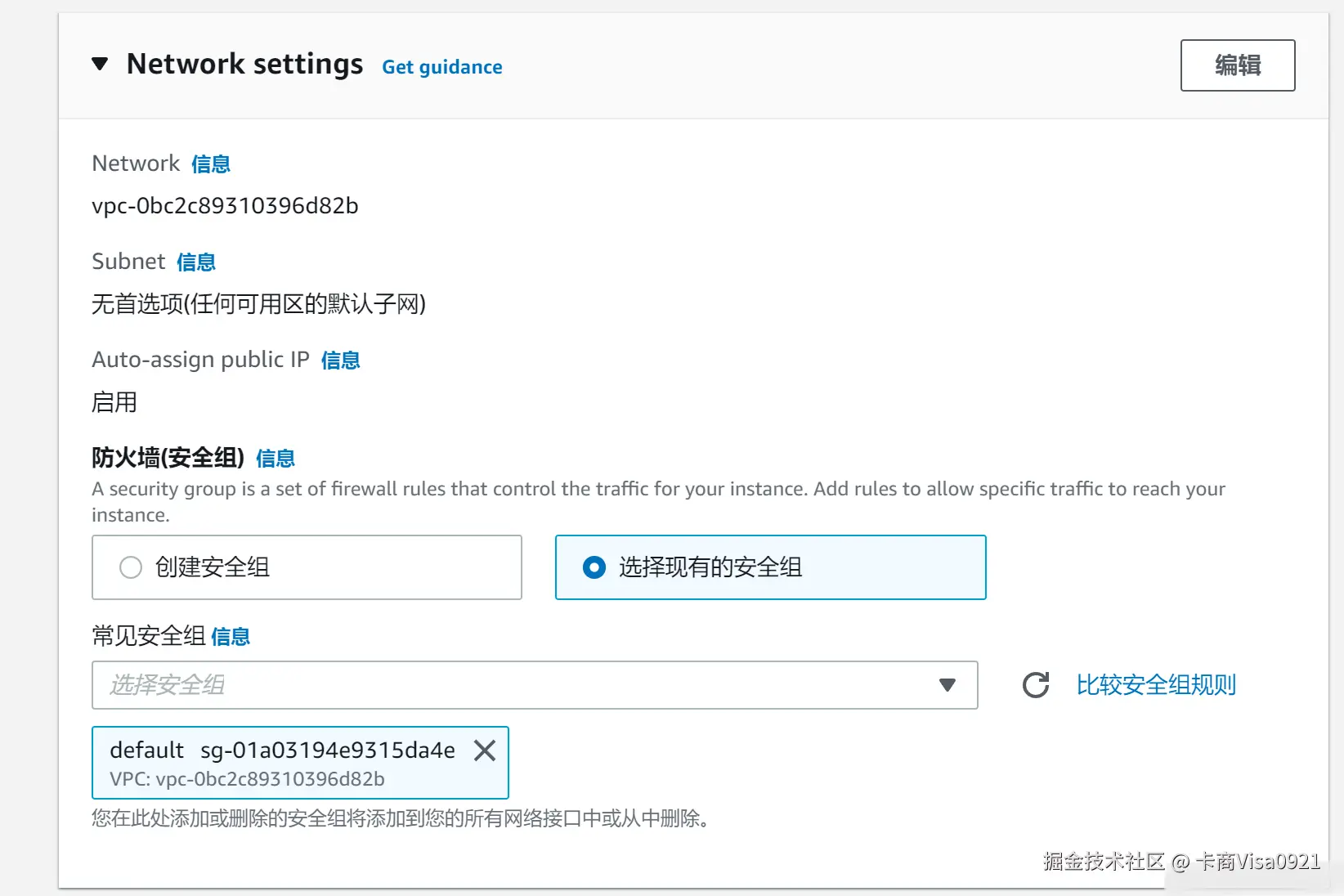Viewport: 1344px width, 896px height.
Task: Select the 创建安全组 radio option
Action: [212, 567]
